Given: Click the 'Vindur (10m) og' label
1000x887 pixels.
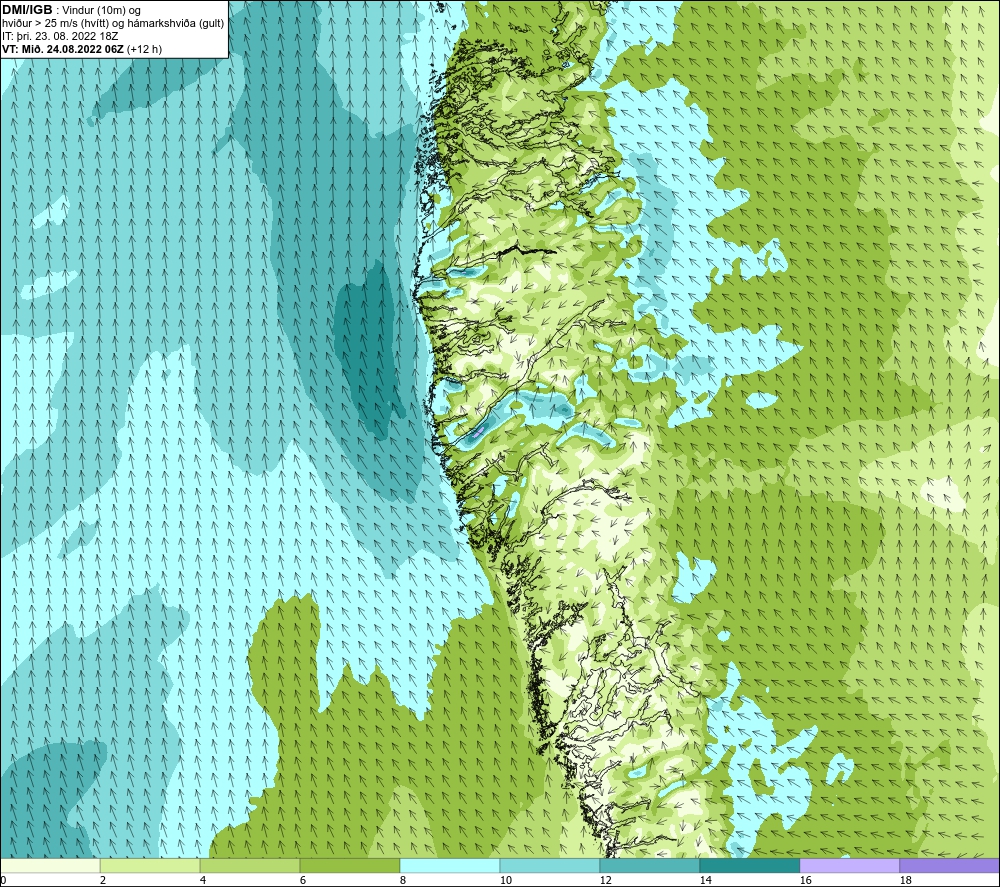Looking at the screenshot, I should click(101, 11).
